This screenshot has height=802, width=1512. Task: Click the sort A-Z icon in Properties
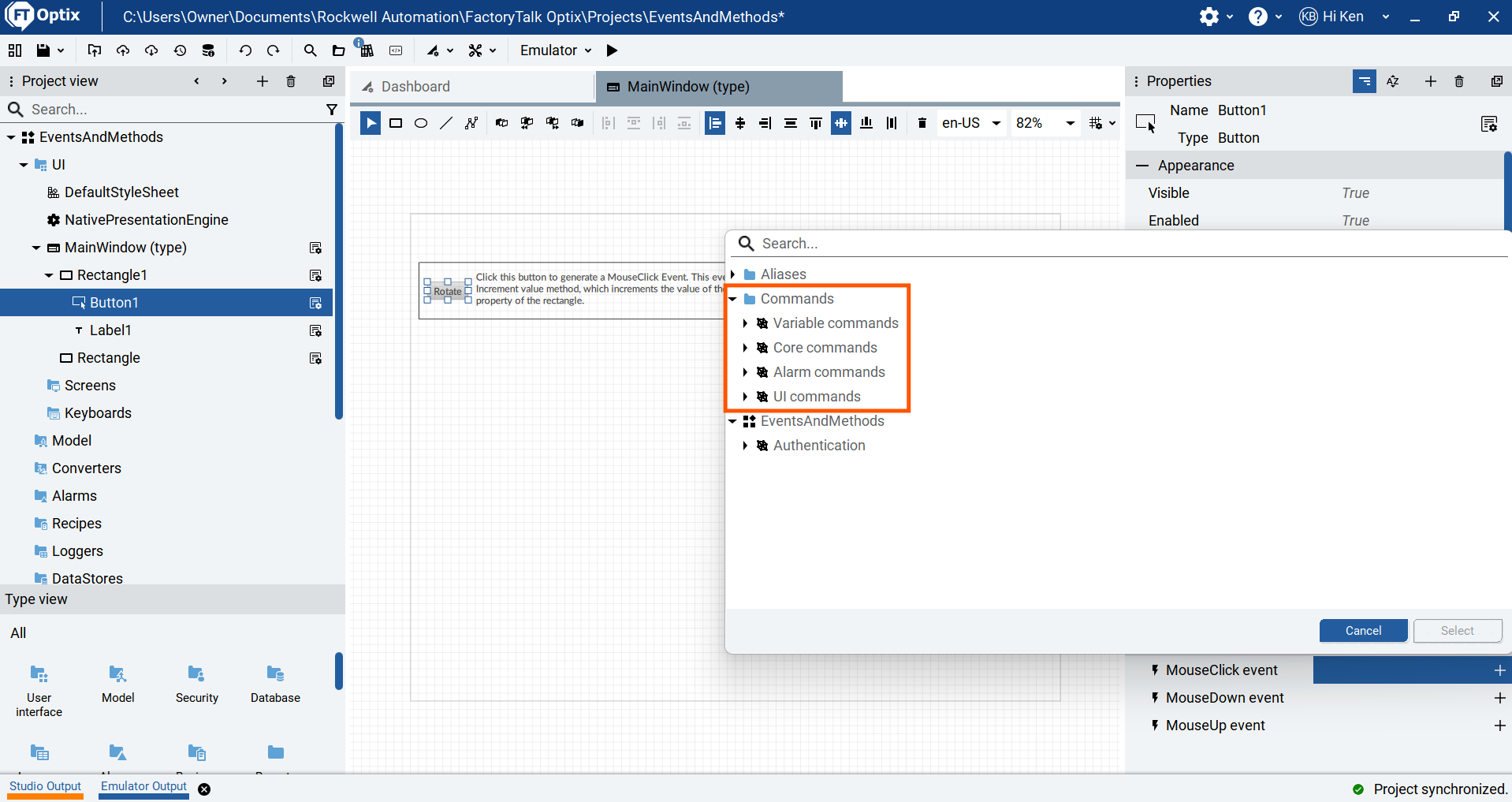(x=1393, y=81)
